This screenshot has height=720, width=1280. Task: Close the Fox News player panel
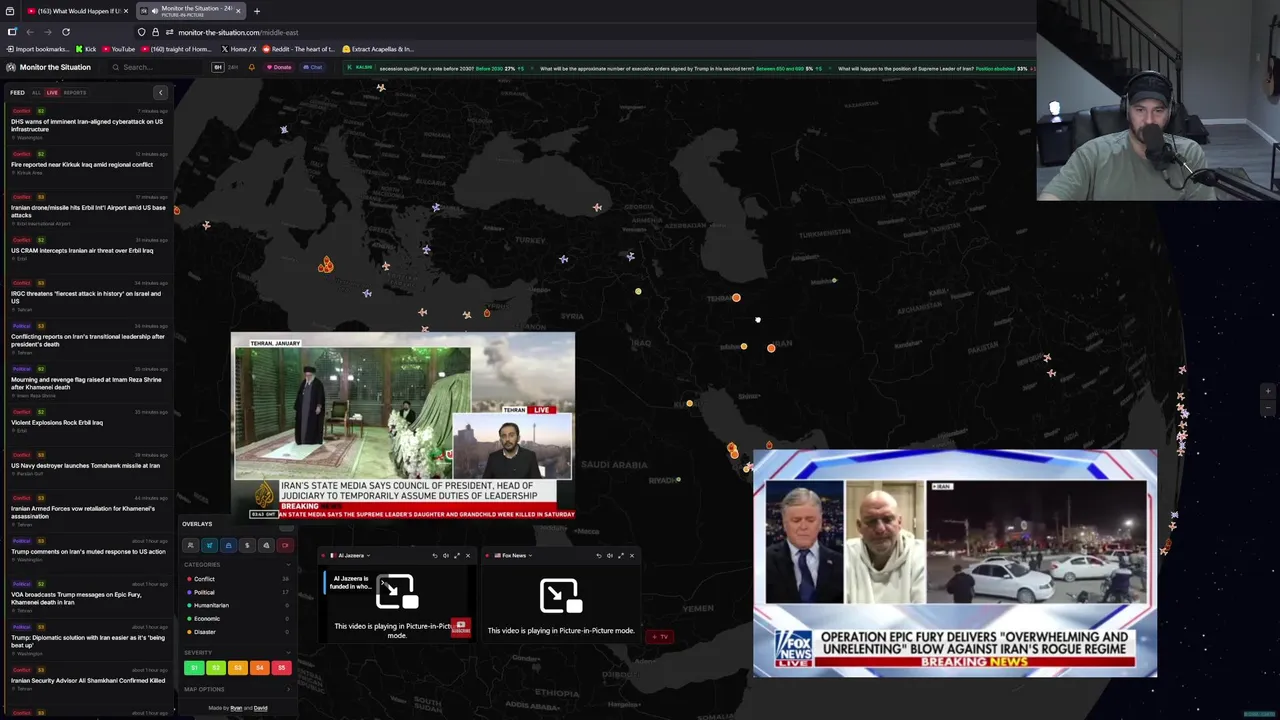pos(632,555)
